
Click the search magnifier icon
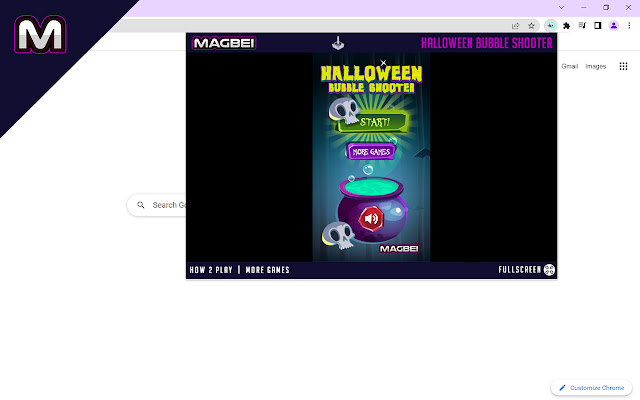[141, 205]
